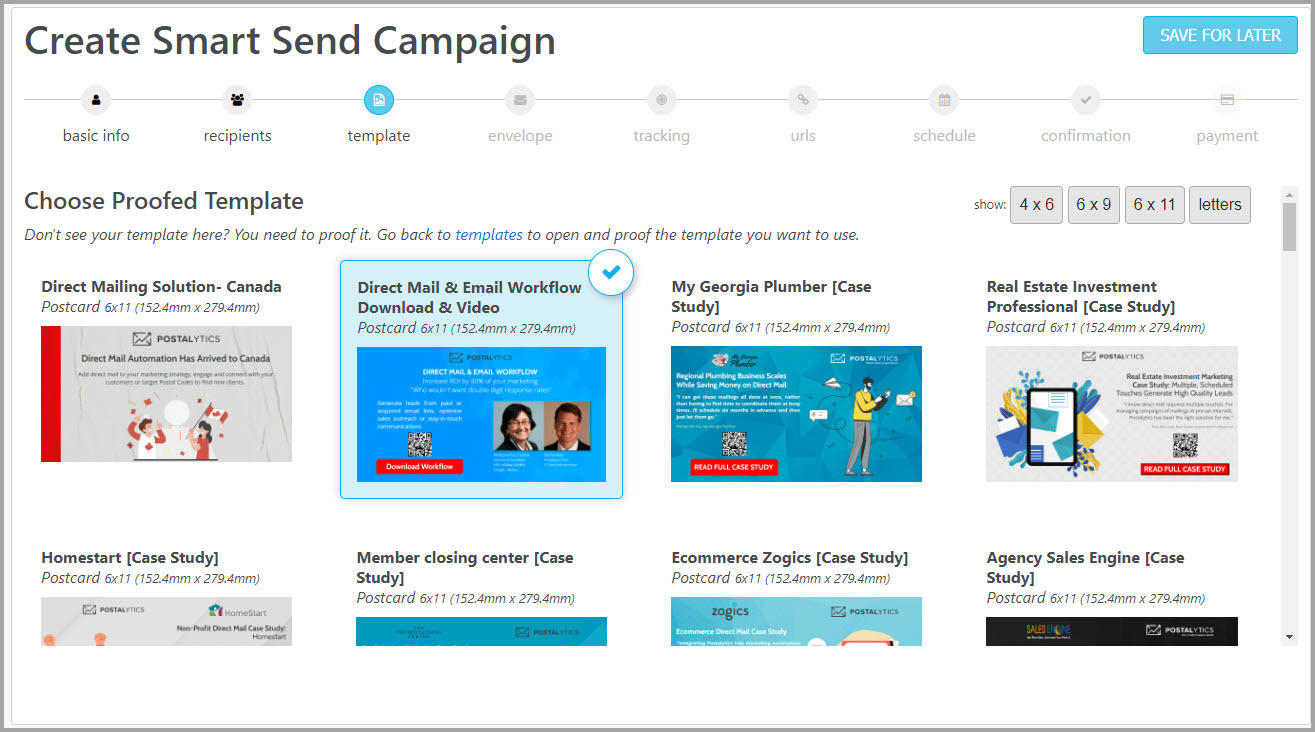The width and height of the screenshot is (1315, 732).
Task: Select the payment card icon
Action: [x=1227, y=100]
